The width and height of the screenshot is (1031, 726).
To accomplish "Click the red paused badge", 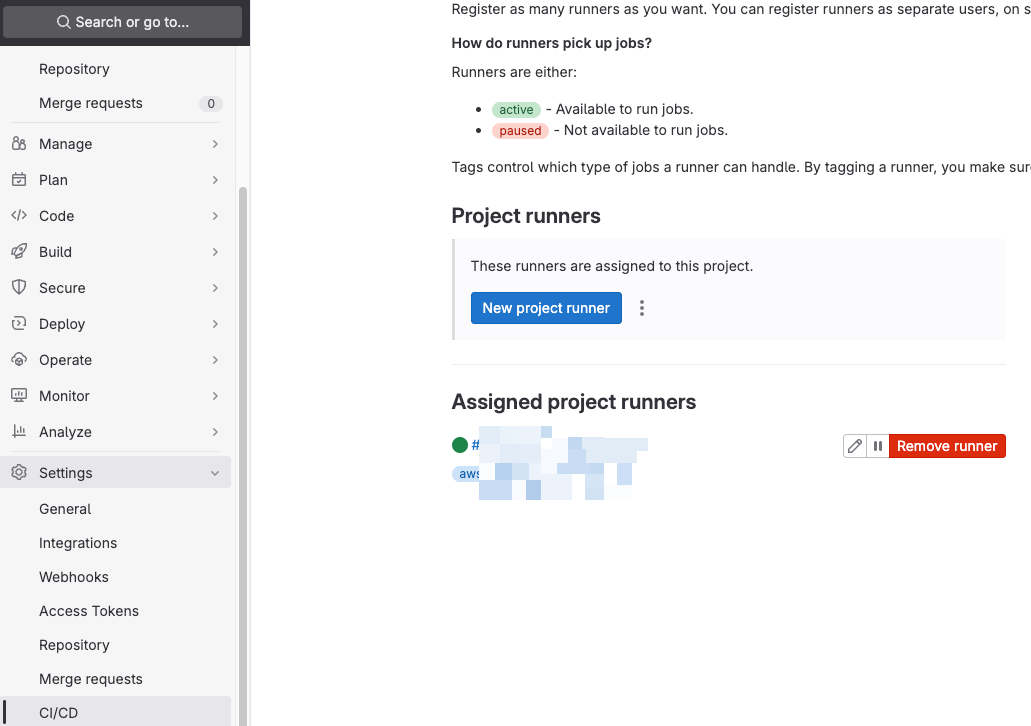I will coord(520,130).
